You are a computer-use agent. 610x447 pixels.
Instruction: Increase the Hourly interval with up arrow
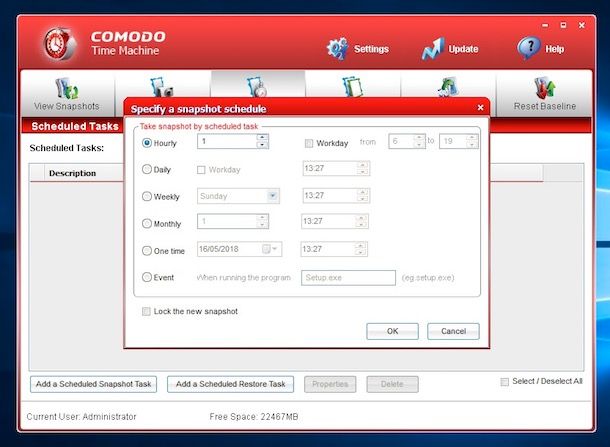coord(263,137)
